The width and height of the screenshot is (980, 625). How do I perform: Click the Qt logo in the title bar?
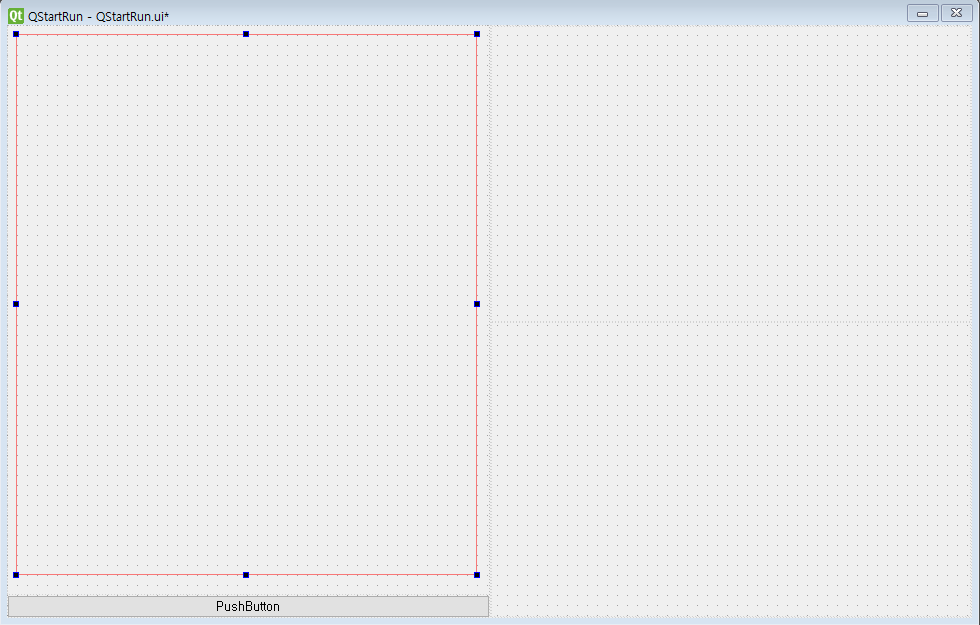(x=15, y=13)
